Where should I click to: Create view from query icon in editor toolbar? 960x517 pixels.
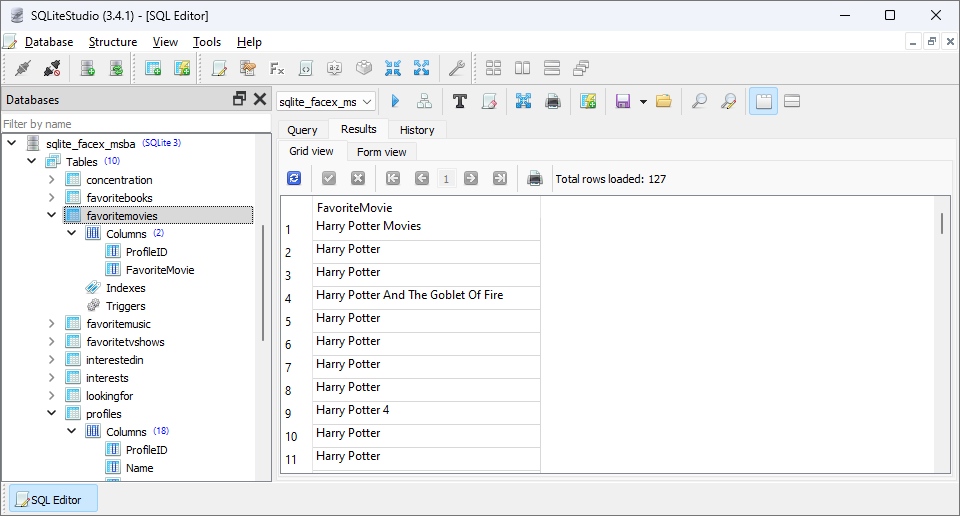[588, 101]
